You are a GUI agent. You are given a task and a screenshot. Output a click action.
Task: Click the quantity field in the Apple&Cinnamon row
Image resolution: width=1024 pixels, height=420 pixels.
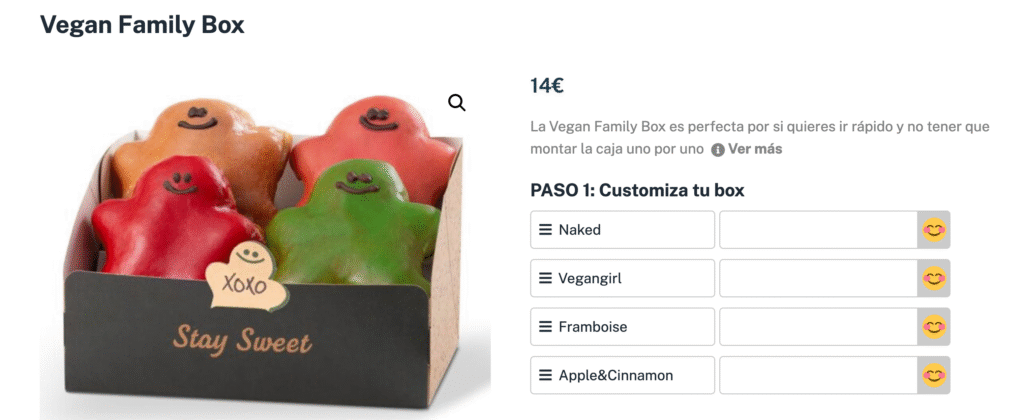pos(819,375)
